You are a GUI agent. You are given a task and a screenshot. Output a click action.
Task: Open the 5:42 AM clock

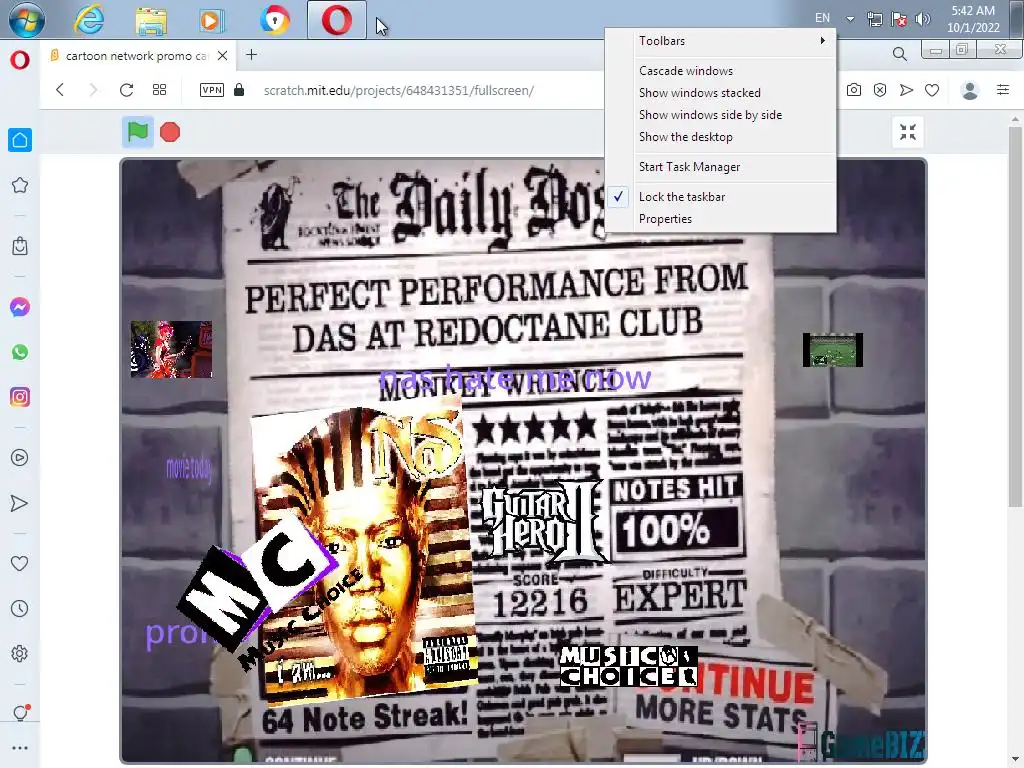click(x=973, y=19)
